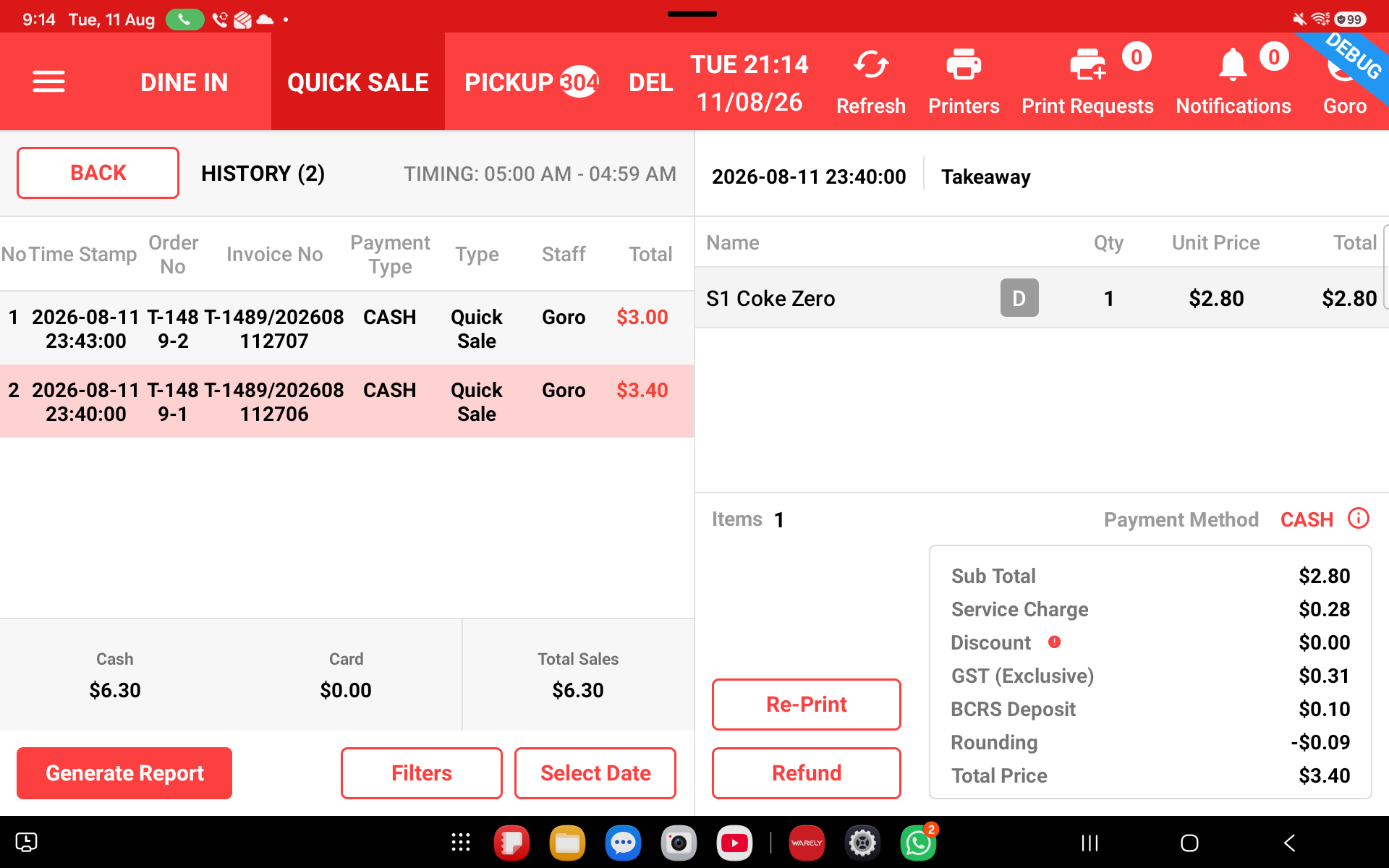Tap the 2026-08-11 23:40:00 order timestamp header
This screenshot has width=1389, height=868.
click(x=809, y=176)
